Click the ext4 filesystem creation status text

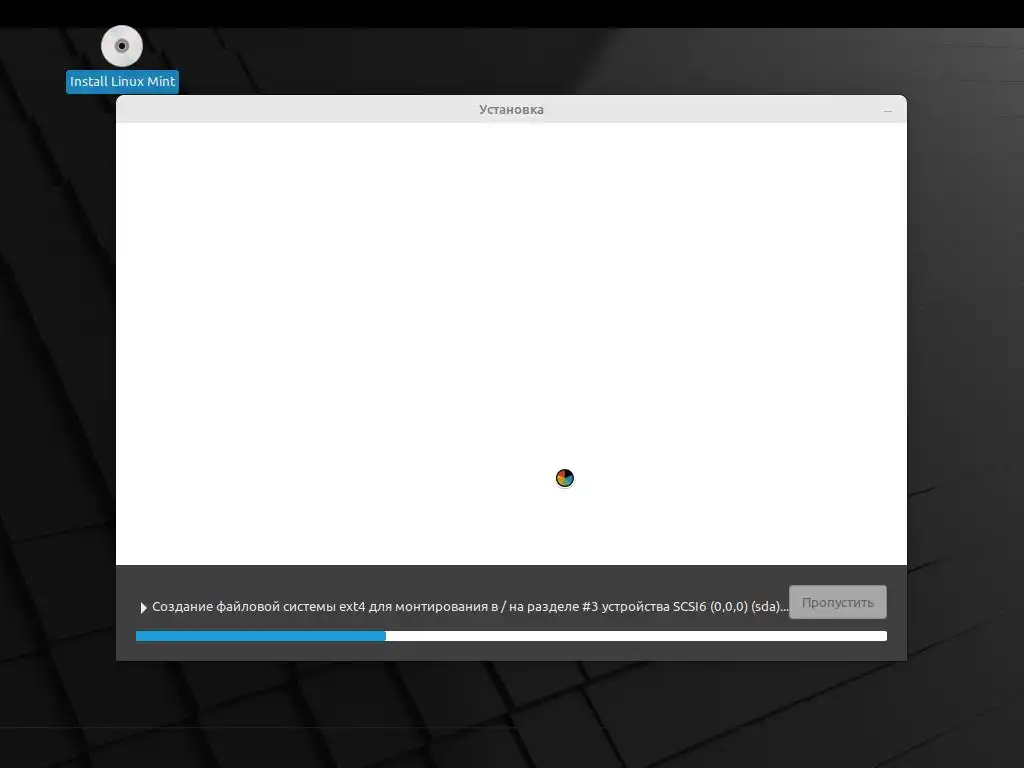(470, 607)
